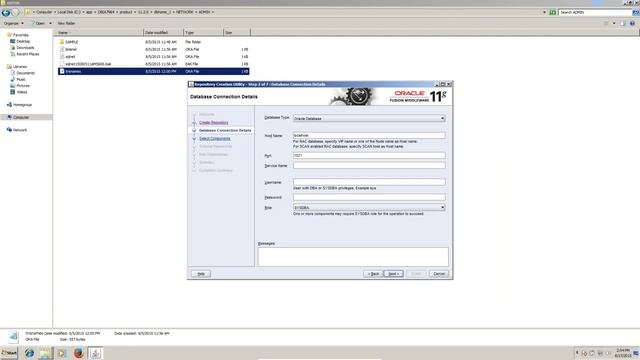Click the Password input field
The image size is (640, 360).
[369, 197]
